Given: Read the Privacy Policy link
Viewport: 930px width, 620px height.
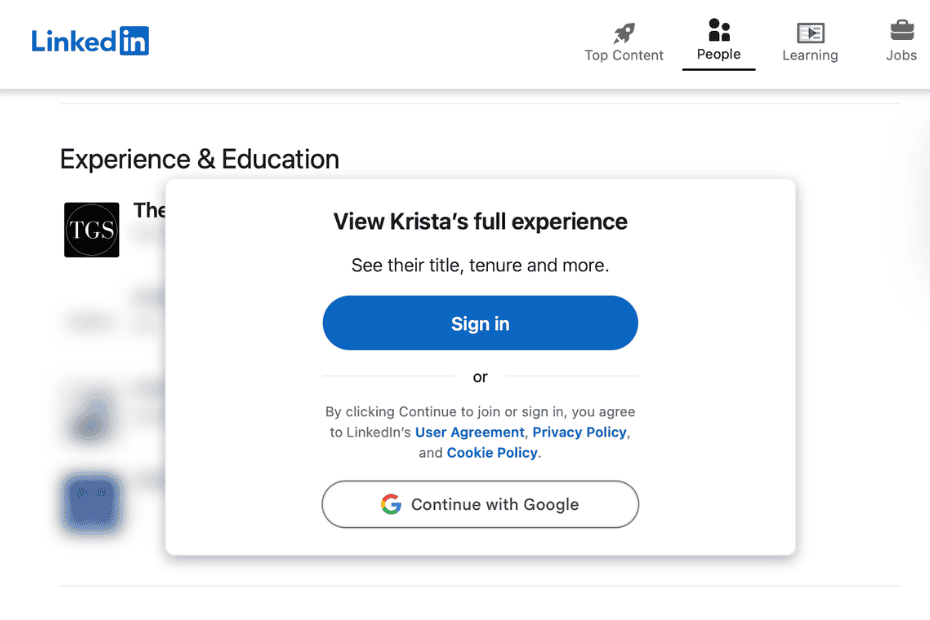Looking at the screenshot, I should [x=579, y=432].
